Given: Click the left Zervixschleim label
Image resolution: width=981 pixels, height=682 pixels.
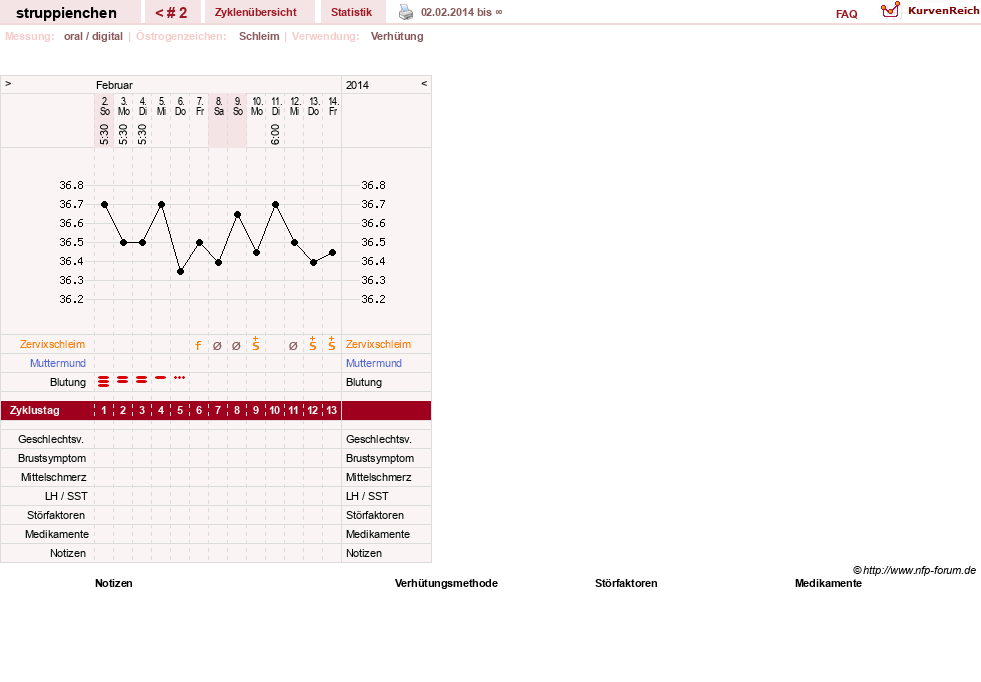Looking at the screenshot, I should (x=53, y=344).
